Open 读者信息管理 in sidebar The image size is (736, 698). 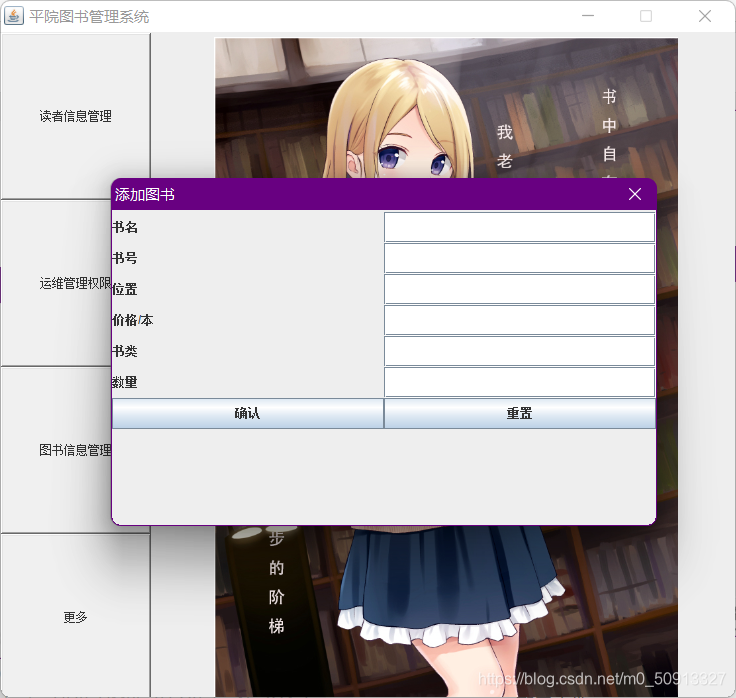[x=76, y=116]
